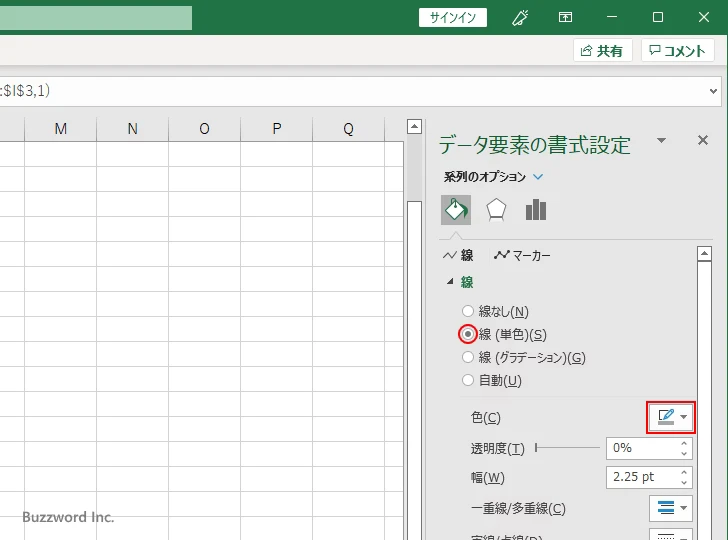Expand the formula bar chevron

click(714, 91)
